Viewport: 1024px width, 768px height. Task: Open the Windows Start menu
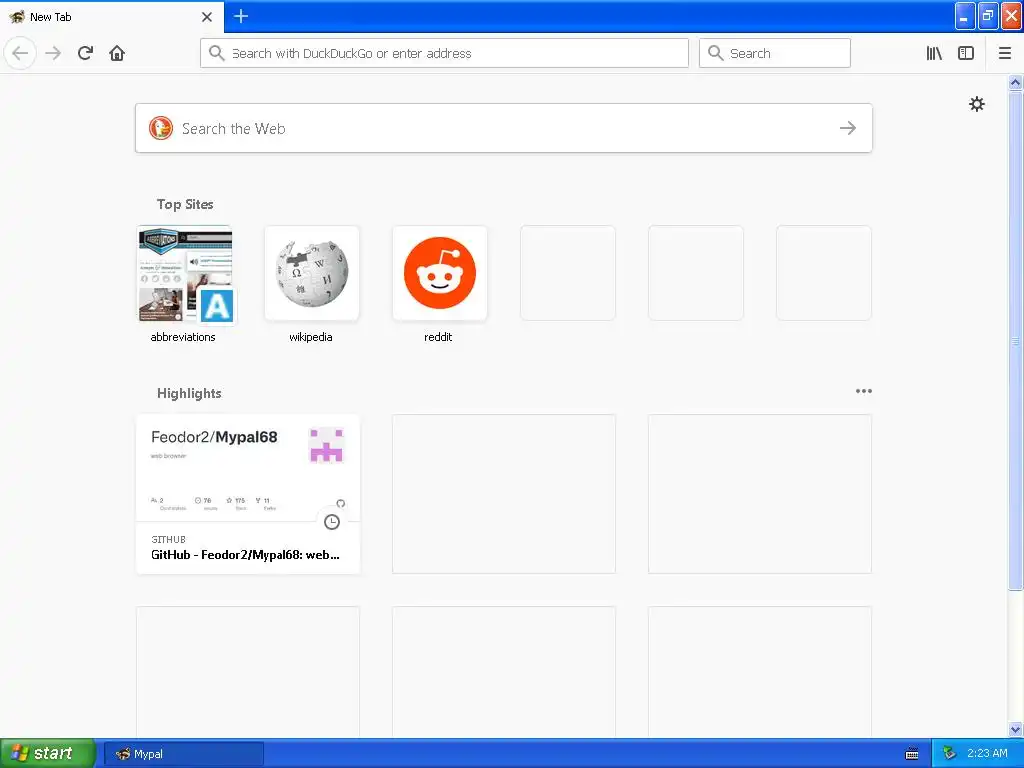coord(48,754)
